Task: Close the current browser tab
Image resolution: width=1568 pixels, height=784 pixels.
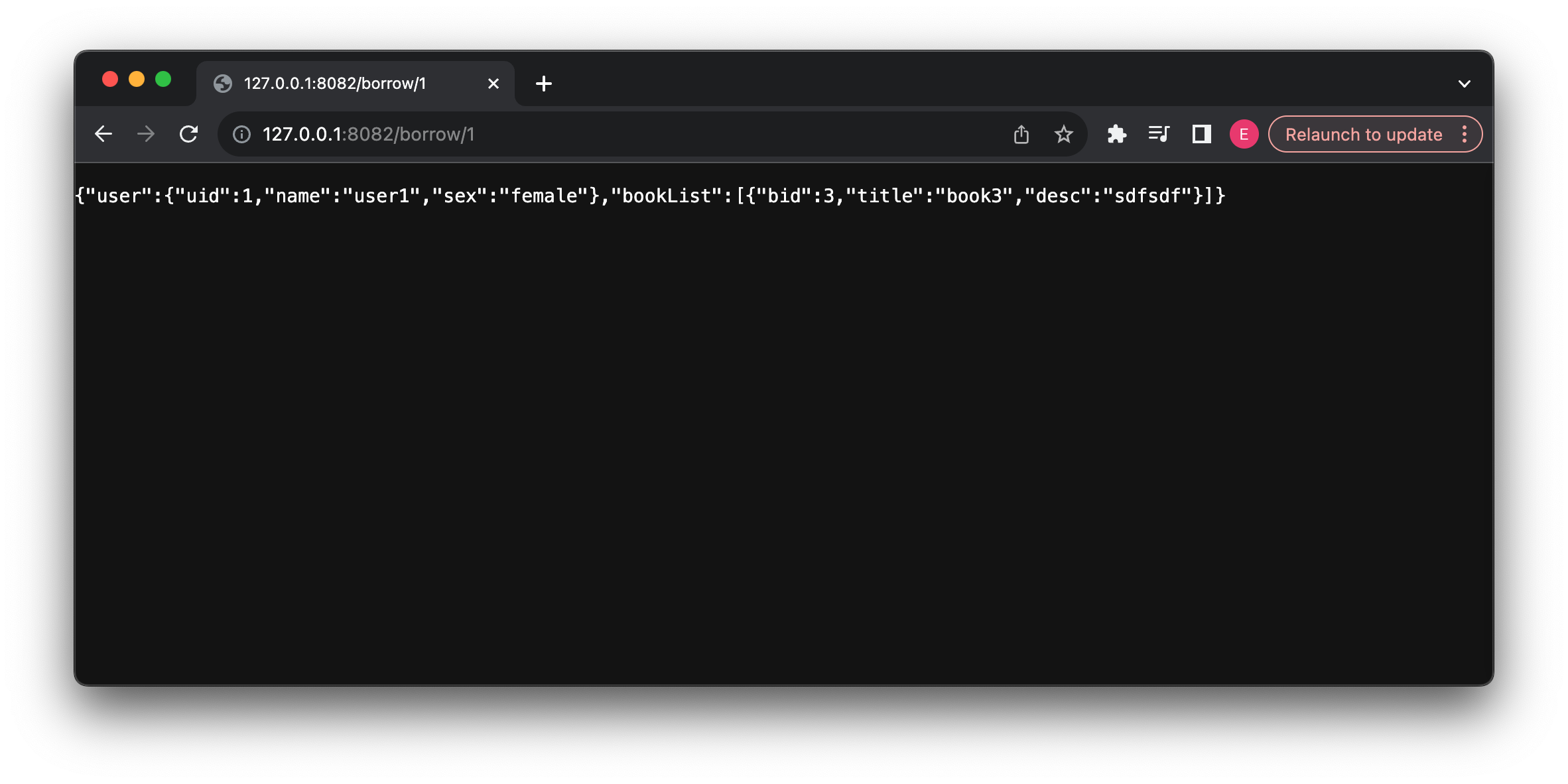Action: tap(492, 83)
